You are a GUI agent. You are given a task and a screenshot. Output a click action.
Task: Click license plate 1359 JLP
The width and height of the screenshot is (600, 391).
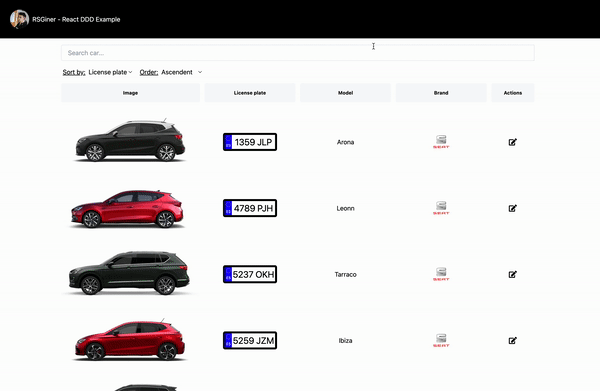click(x=250, y=142)
